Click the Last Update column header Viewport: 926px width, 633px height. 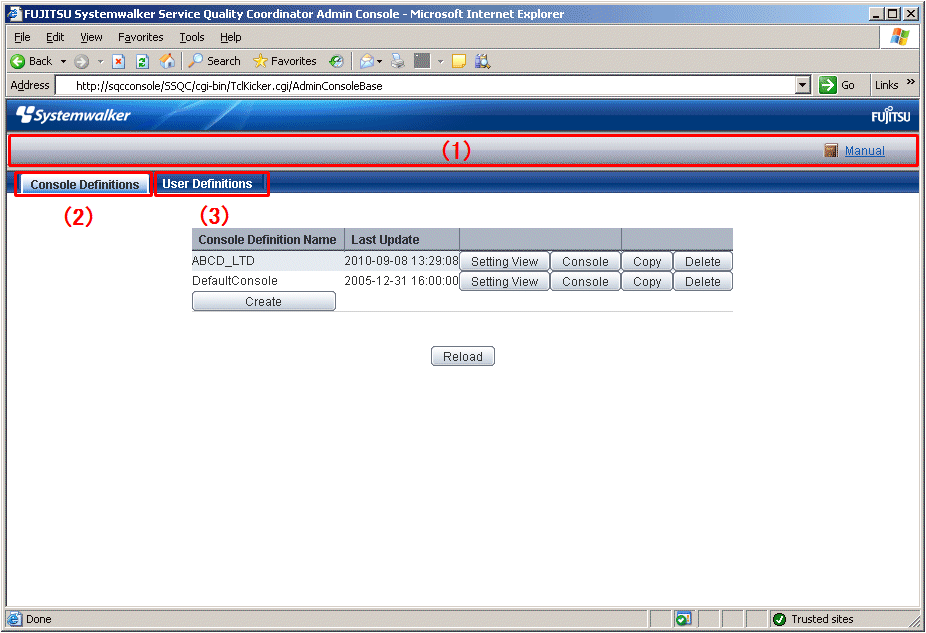tap(402, 240)
